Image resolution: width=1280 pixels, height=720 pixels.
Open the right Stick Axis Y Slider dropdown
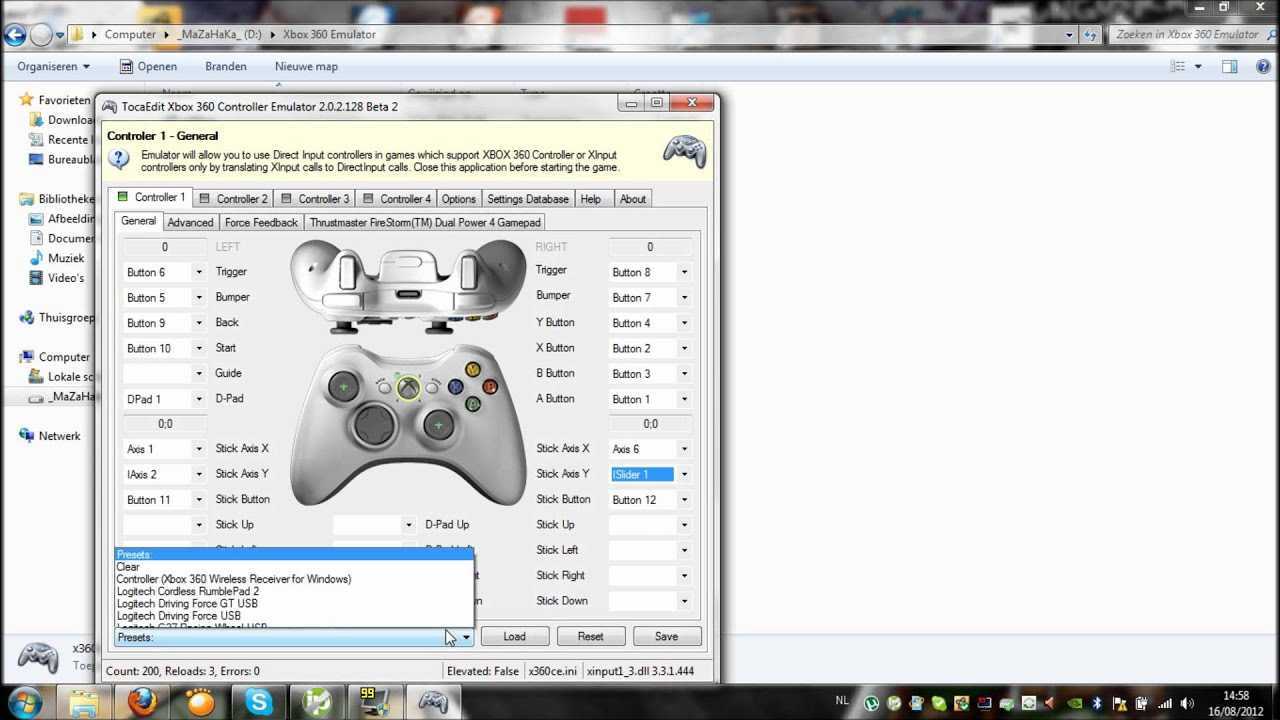coord(684,475)
